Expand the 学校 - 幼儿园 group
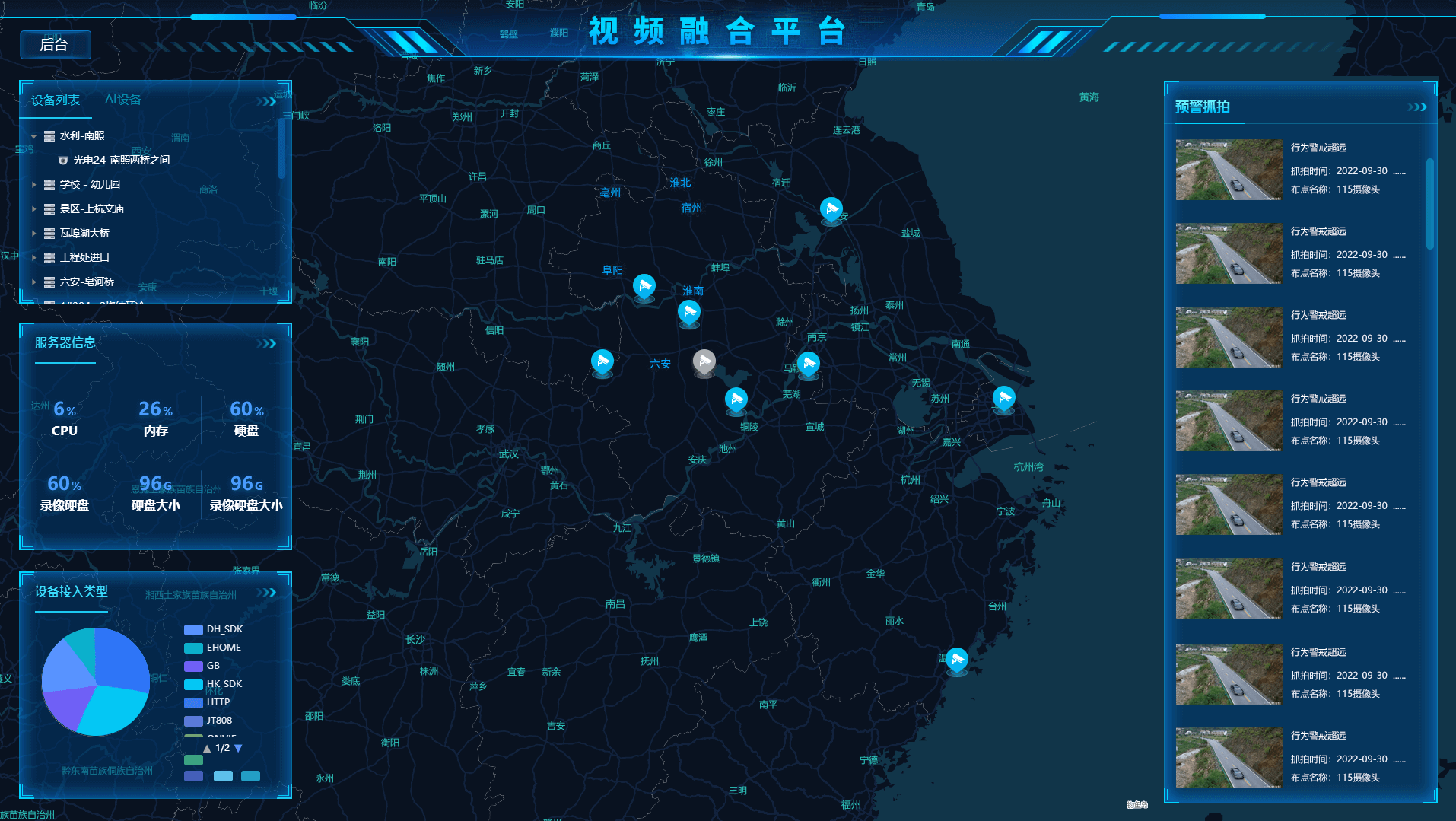 [33, 185]
